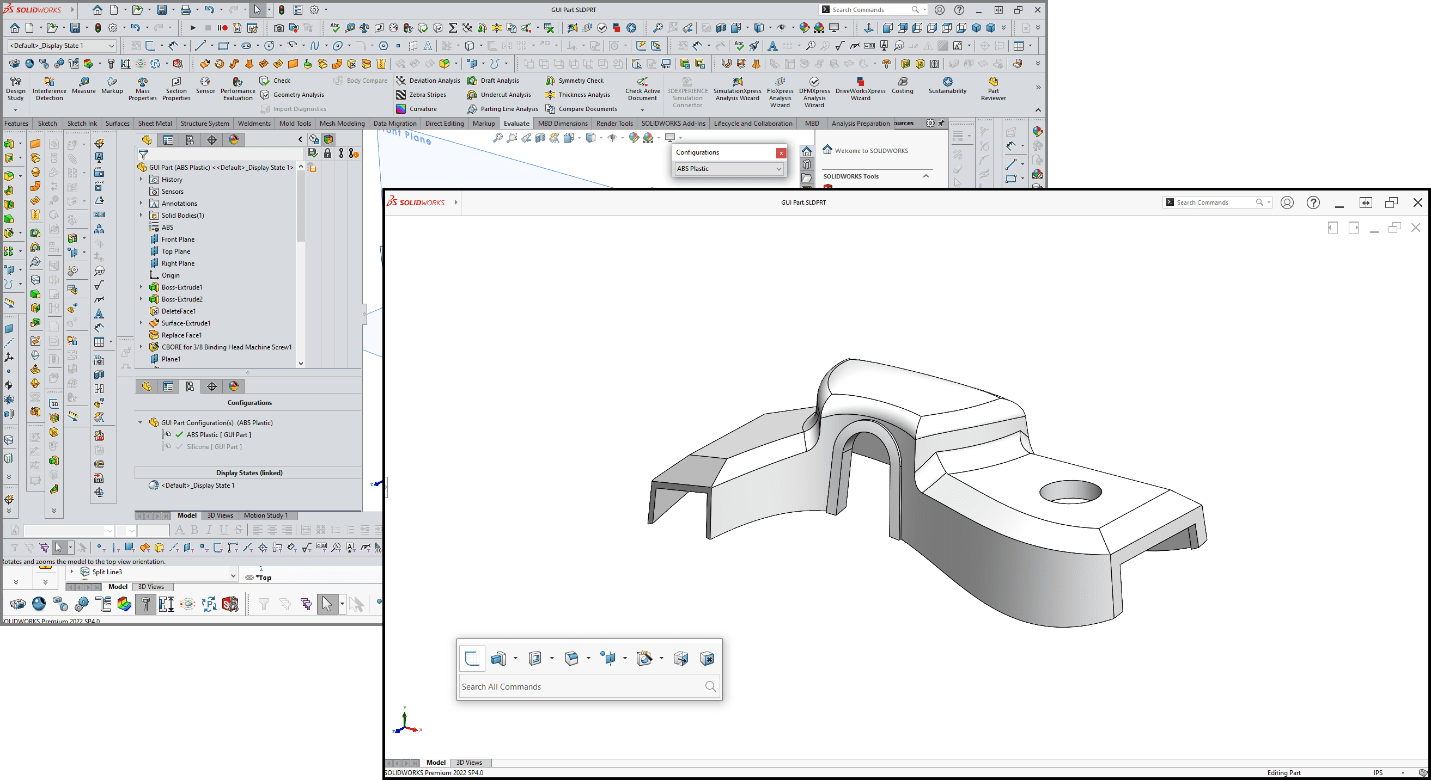The image size is (1431, 780).
Task: Select the Front Plane tree item
Action: [178, 240]
